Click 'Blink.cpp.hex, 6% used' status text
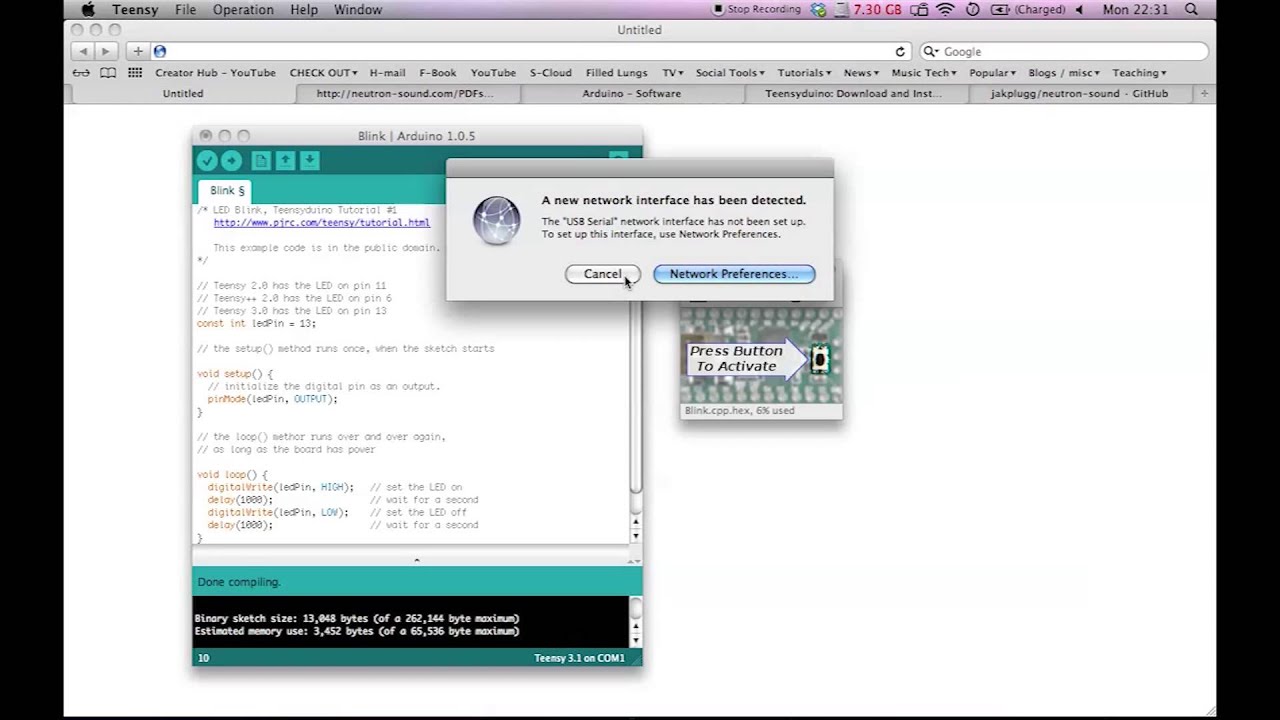Screen dimensions: 1280x720 tap(740, 410)
